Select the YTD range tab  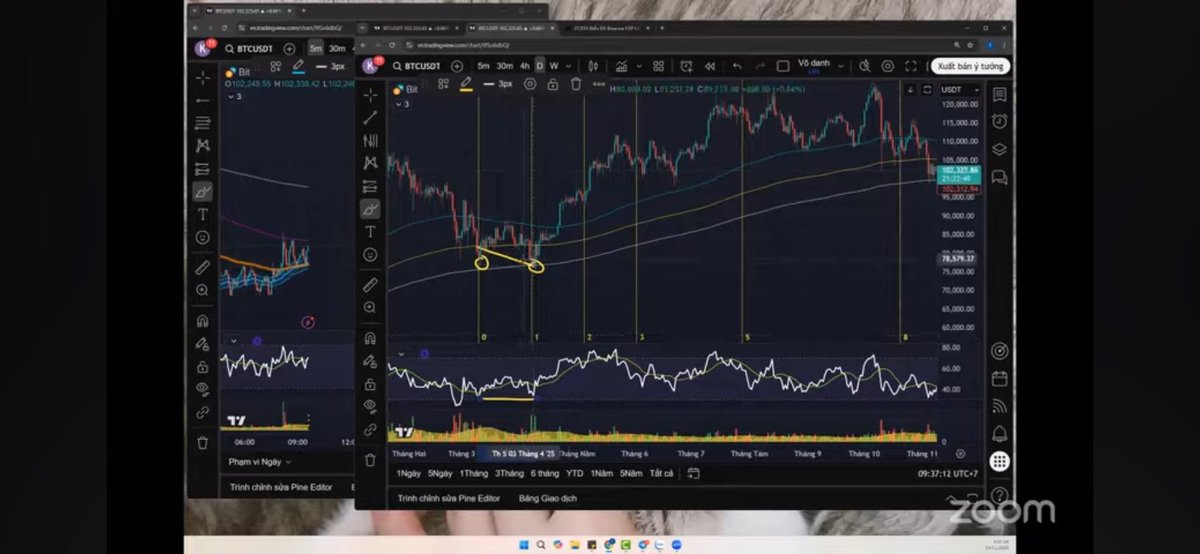(x=574, y=473)
